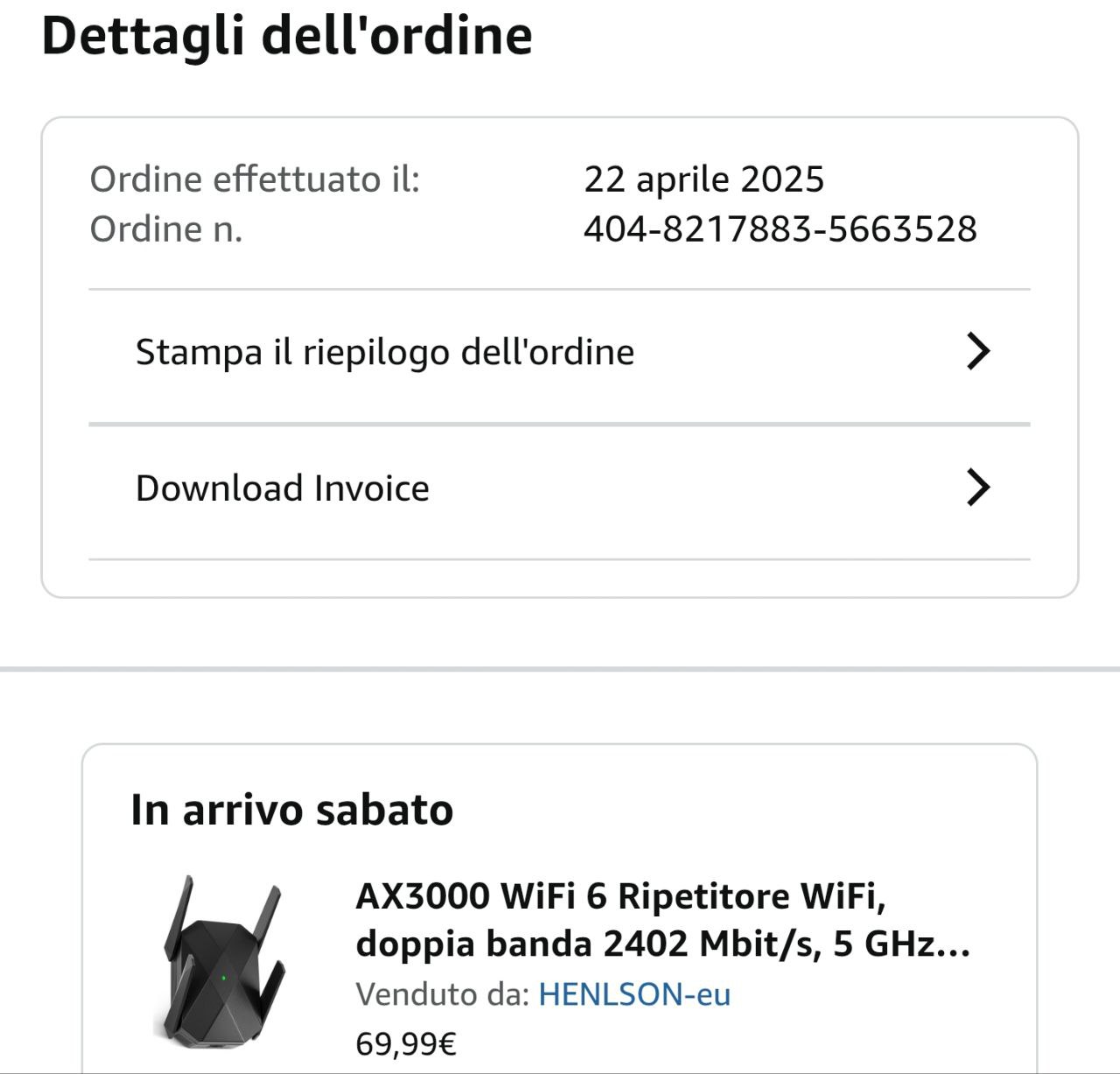This screenshot has height=1074, width=1120.
Task: Tap the chevron arrow beside Download Invoice
Action: pyautogui.click(x=978, y=488)
